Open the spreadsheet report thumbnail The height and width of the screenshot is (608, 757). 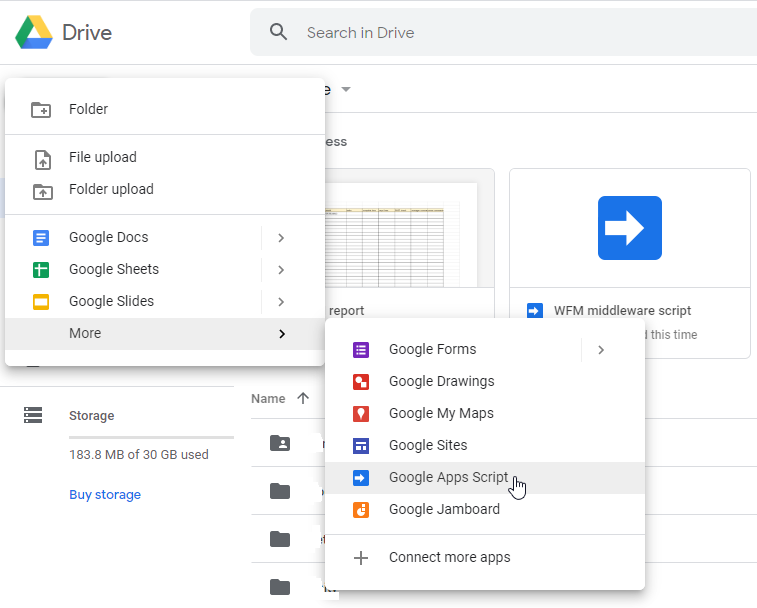(409, 228)
